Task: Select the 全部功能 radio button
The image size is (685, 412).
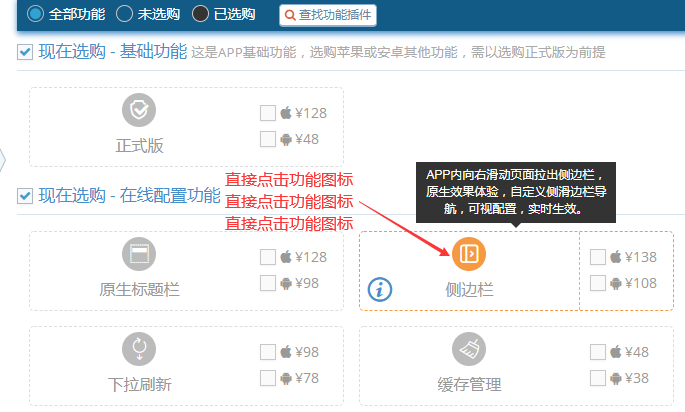Action: point(35,14)
